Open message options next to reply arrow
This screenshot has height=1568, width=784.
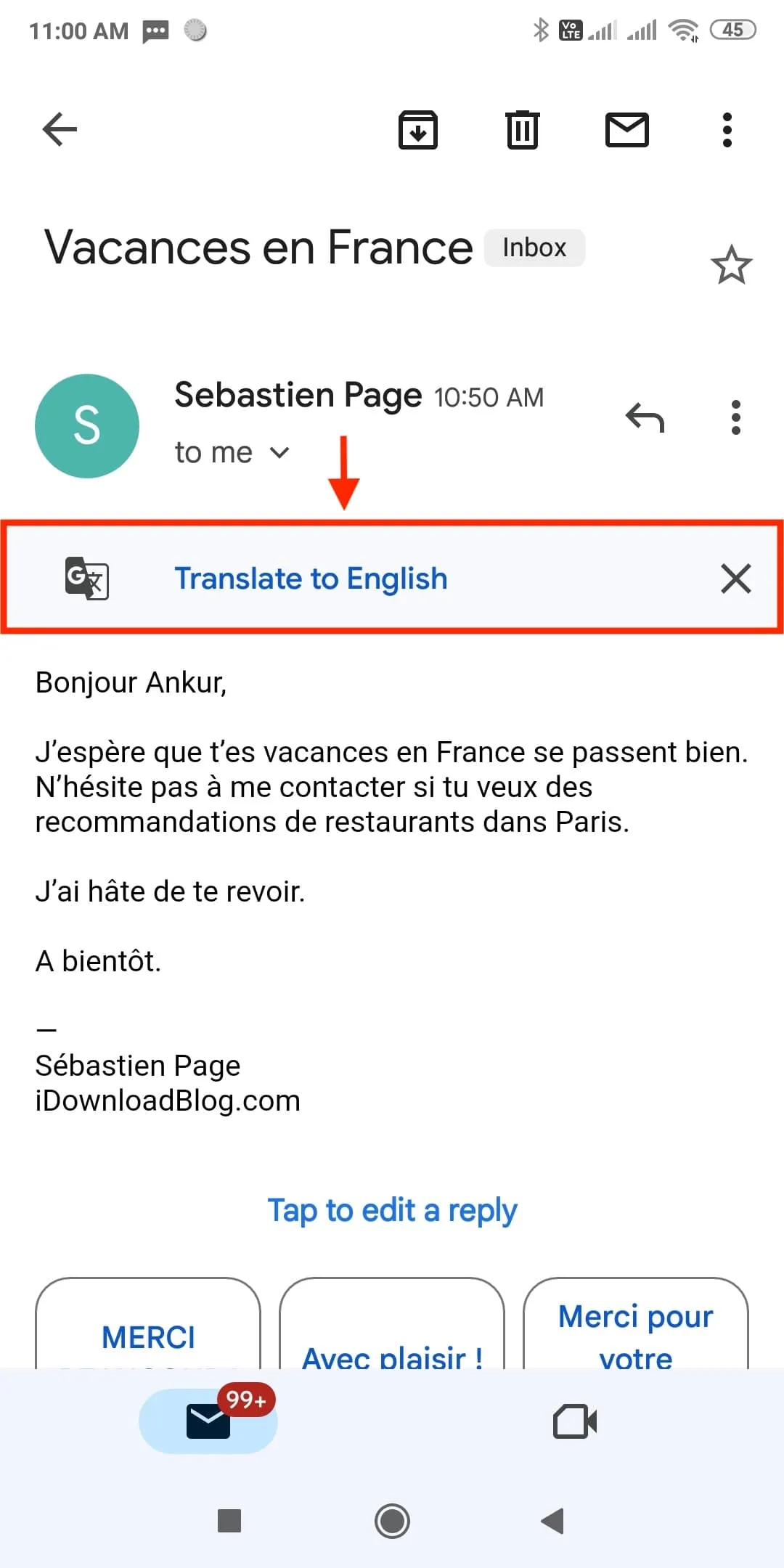(736, 417)
